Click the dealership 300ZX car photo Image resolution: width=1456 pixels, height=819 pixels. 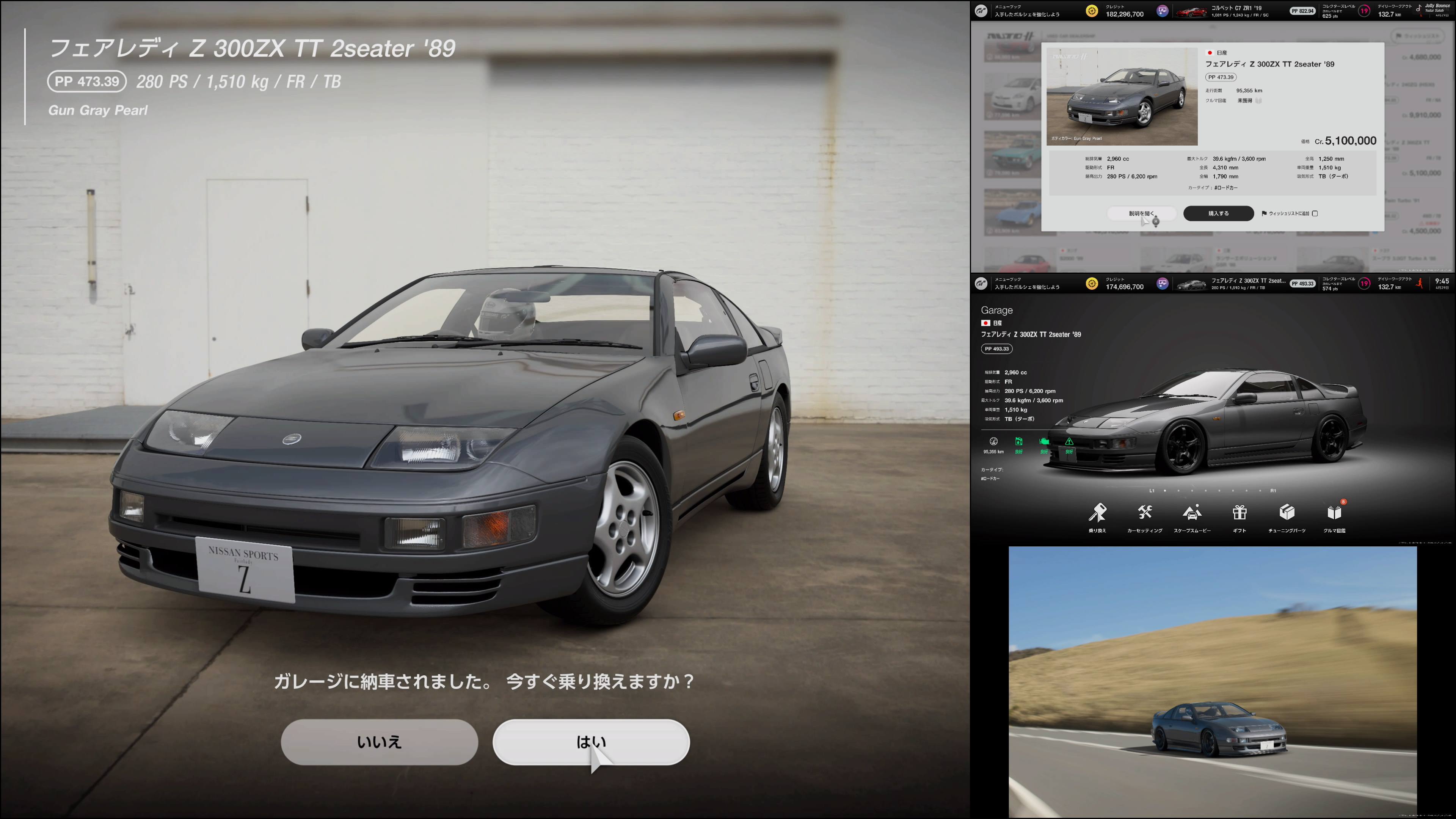point(1122,97)
